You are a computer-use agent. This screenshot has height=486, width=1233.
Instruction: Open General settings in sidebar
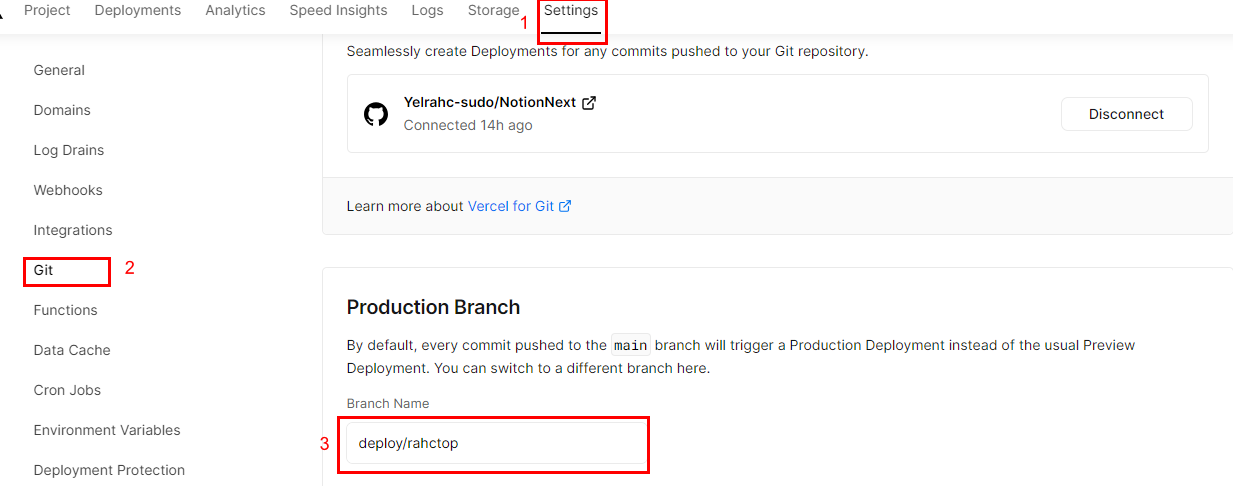click(x=59, y=70)
